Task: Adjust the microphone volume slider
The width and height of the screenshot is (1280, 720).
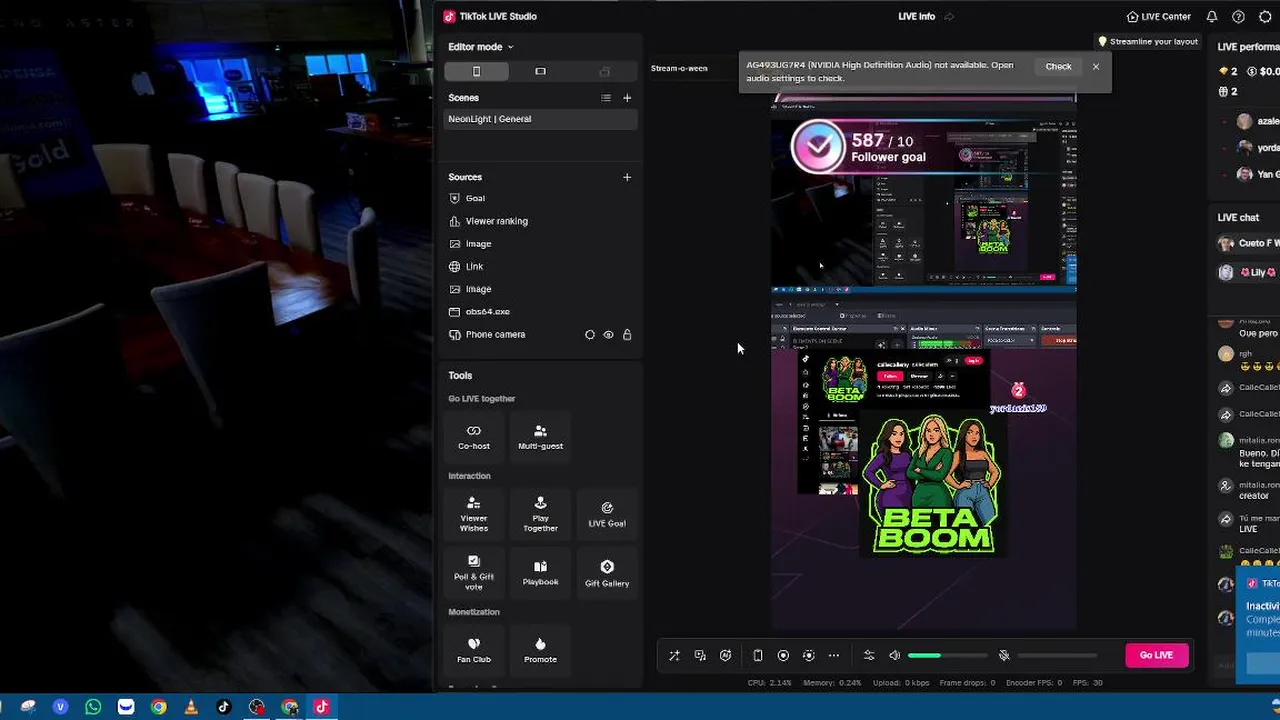Action: click(1058, 656)
